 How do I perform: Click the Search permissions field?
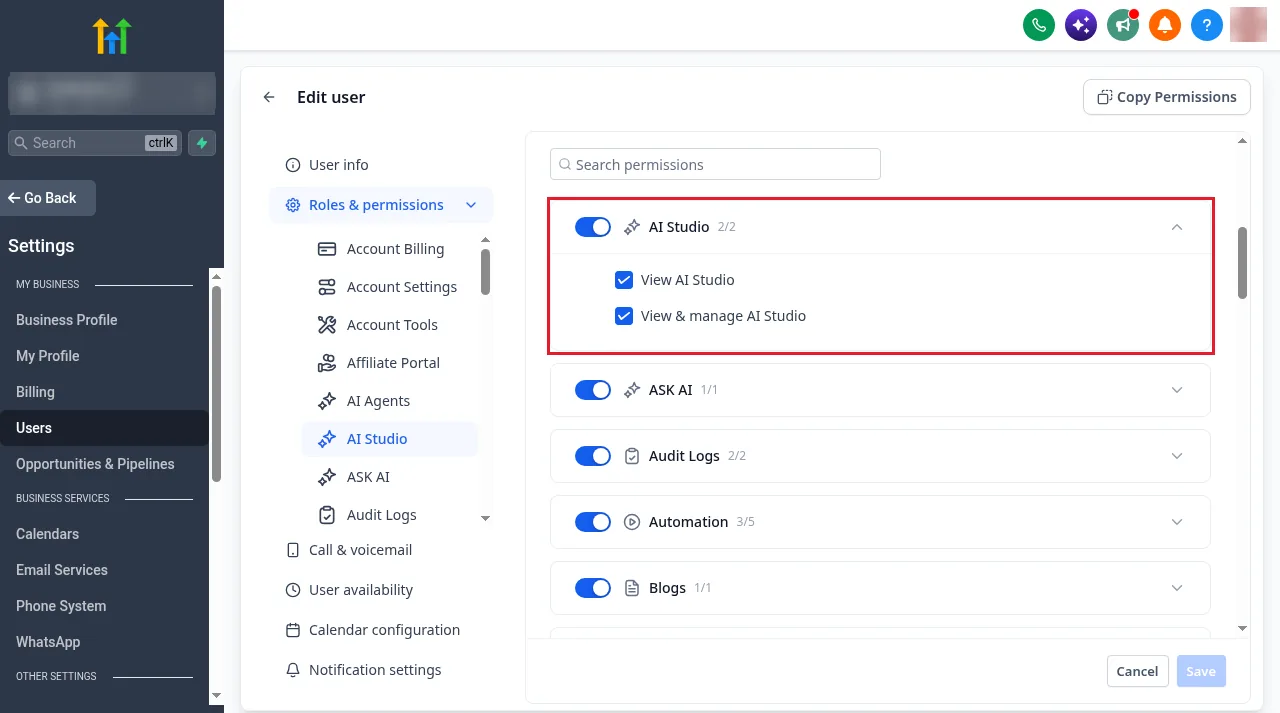[x=715, y=164]
